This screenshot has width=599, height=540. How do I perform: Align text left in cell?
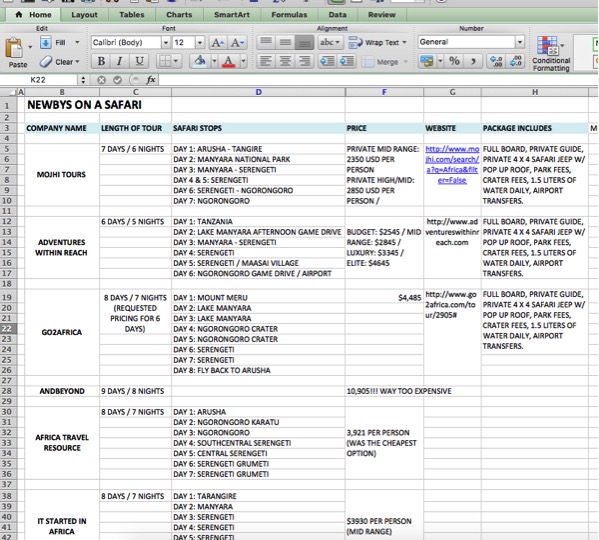tap(266, 61)
